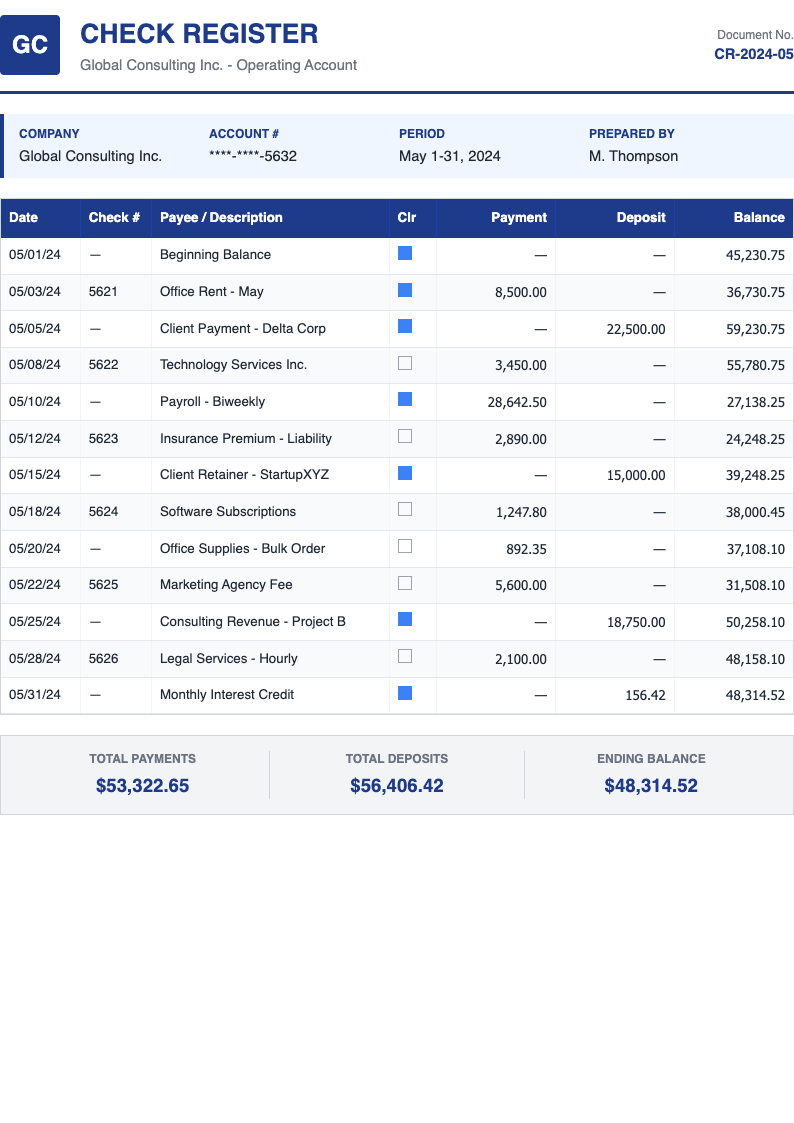794x1123 pixels.
Task: Click the Marketing Agency Fee description
Action: 226,585
